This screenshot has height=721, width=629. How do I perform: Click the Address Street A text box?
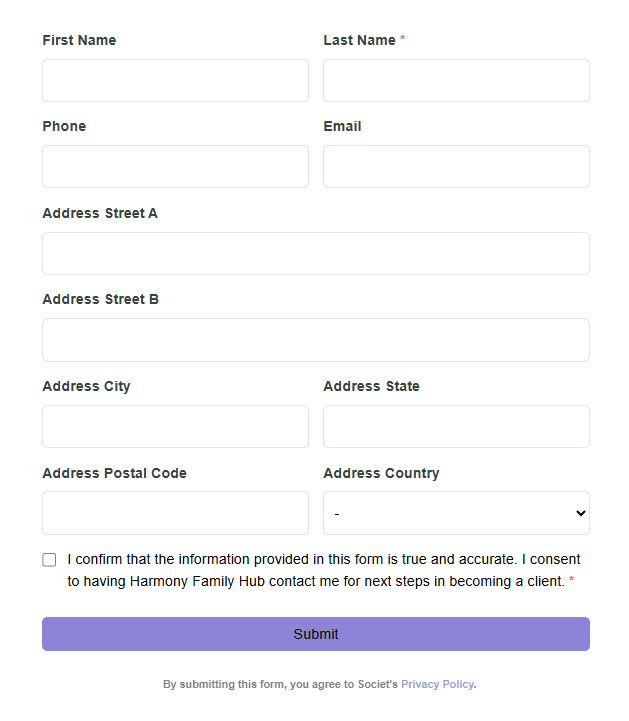(x=315, y=253)
